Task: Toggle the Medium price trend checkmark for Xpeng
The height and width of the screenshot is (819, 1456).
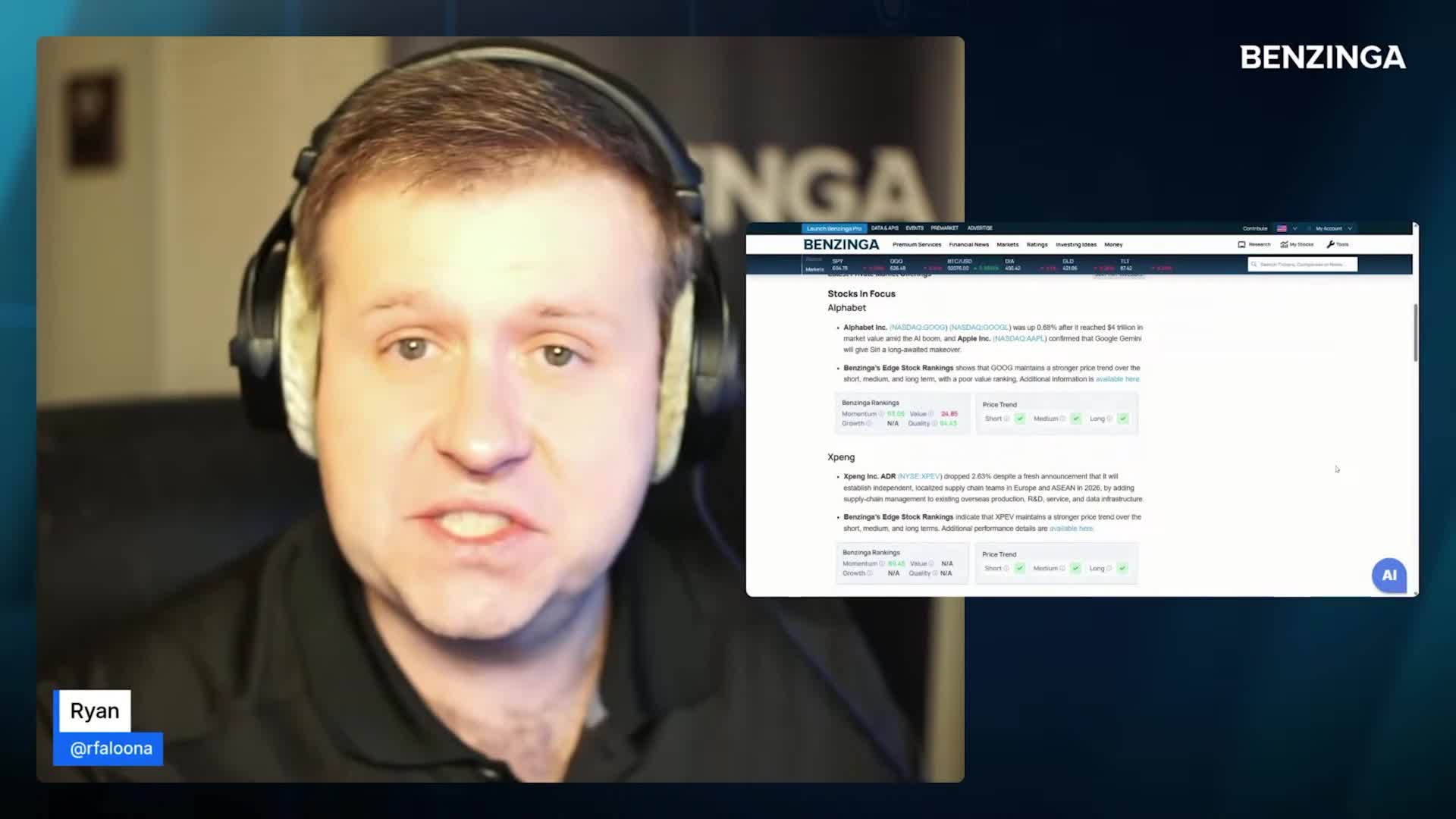Action: click(x=1075, y=568)
